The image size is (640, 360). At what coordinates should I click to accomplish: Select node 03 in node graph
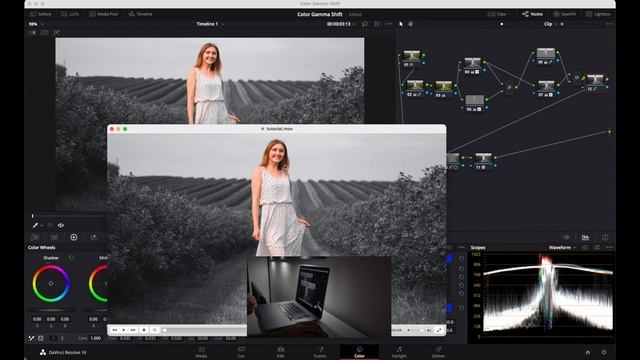(443, 89)
